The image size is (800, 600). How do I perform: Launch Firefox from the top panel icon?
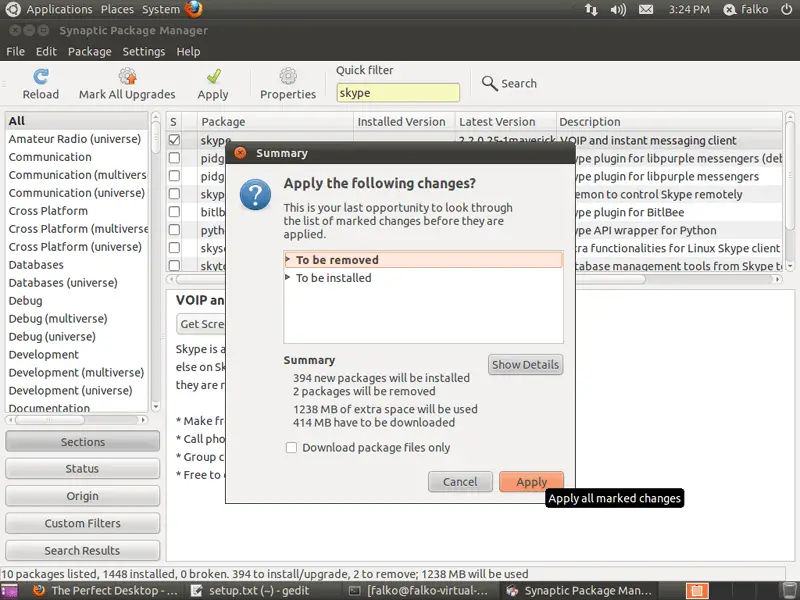coord(194,9)
